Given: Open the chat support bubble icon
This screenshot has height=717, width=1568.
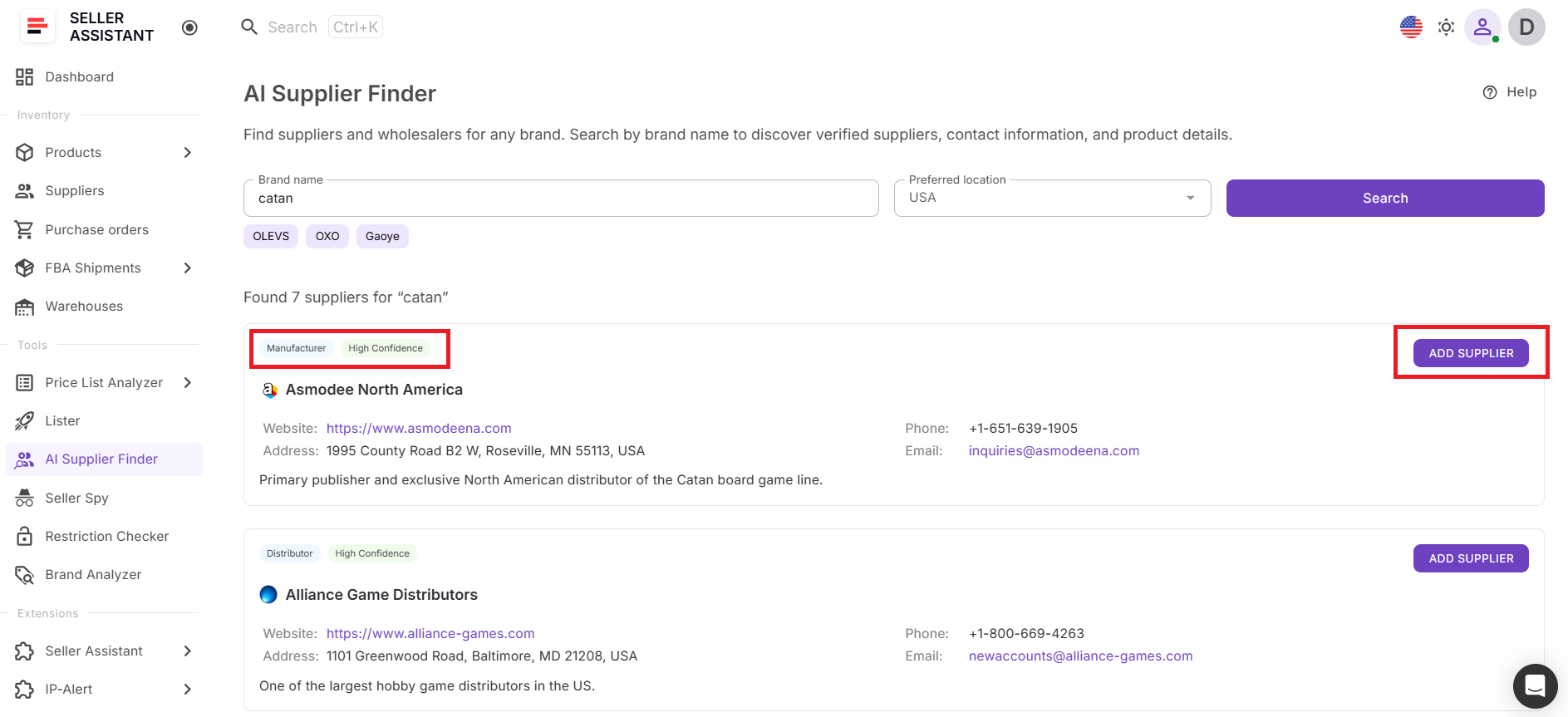Looking at the screenshot, I should pyautogui.click(x=1535, y=686).
